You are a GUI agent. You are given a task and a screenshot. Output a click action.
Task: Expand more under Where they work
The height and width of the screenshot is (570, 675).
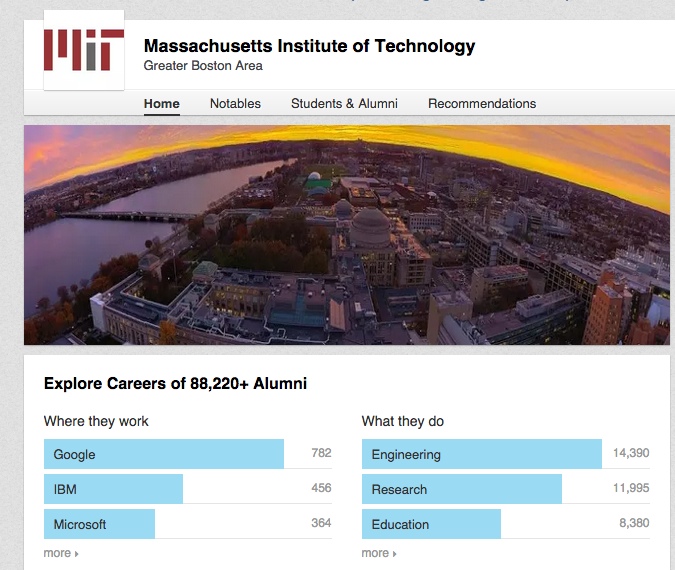click(x=60, y=553)
